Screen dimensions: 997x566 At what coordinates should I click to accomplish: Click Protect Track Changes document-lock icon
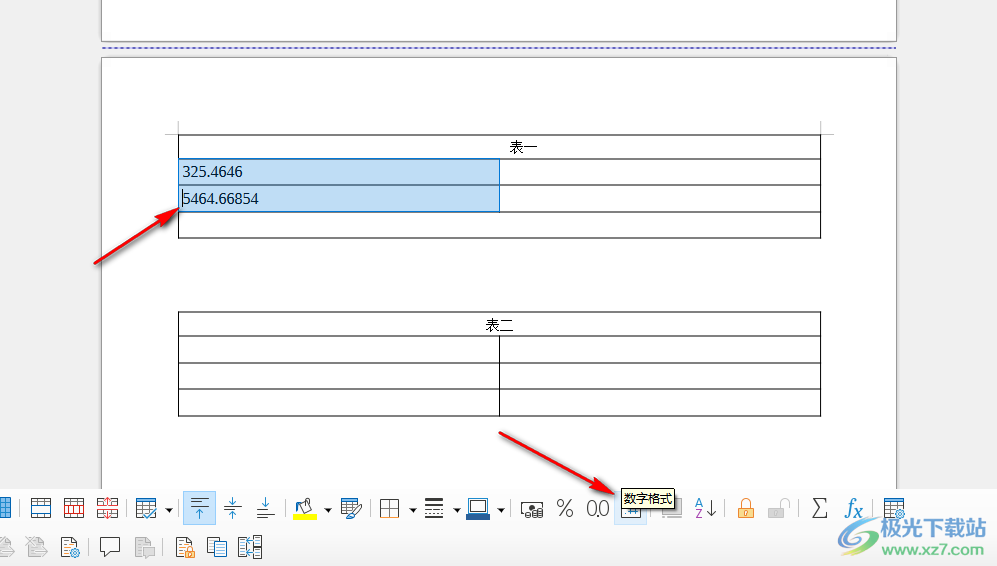184,547
